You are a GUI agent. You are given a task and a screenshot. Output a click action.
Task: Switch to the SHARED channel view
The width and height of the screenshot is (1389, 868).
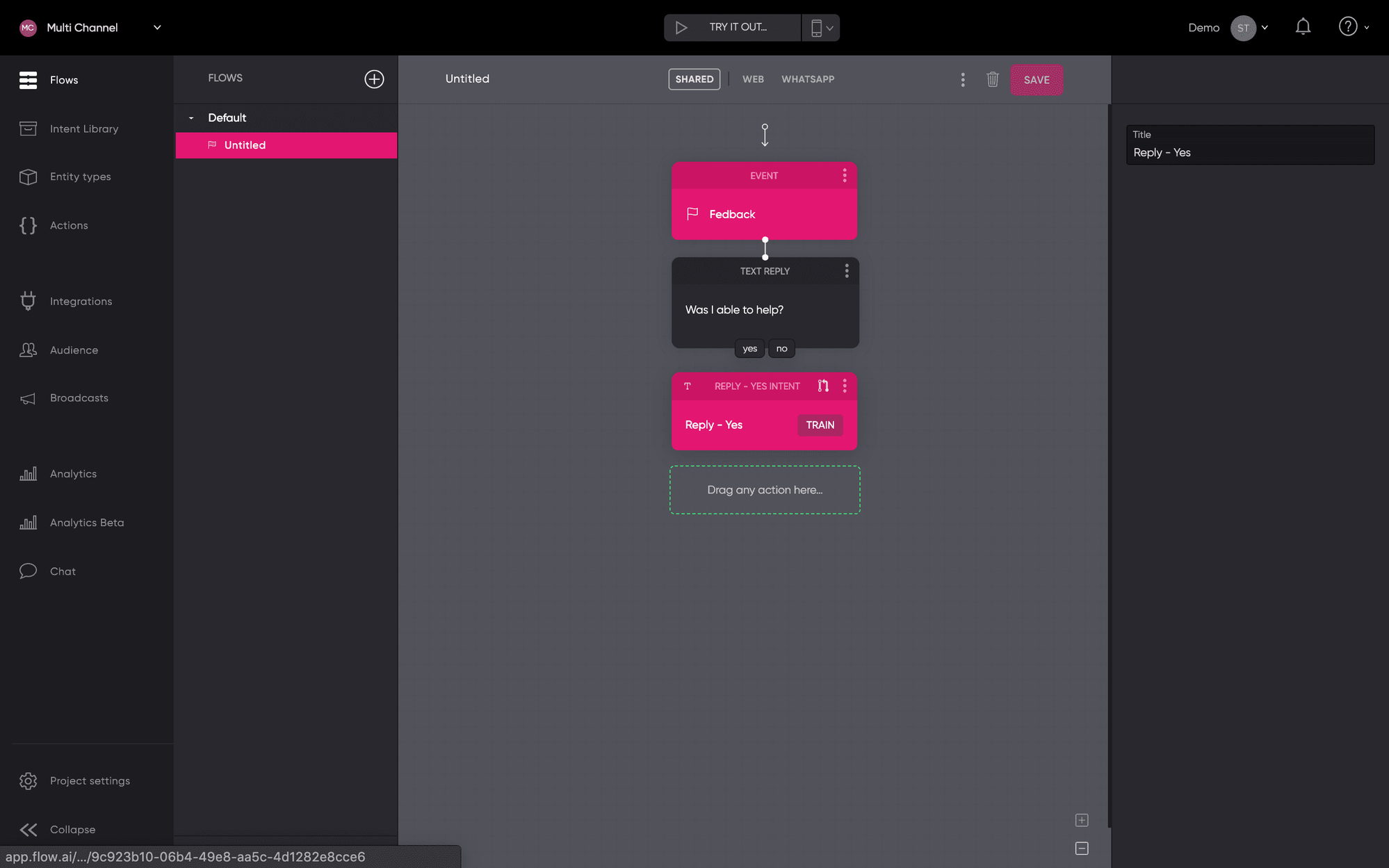[694, 79]
